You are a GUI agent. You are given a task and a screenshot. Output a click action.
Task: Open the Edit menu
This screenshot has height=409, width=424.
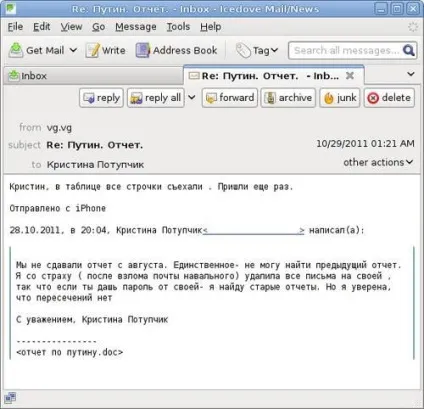point(42,27)
